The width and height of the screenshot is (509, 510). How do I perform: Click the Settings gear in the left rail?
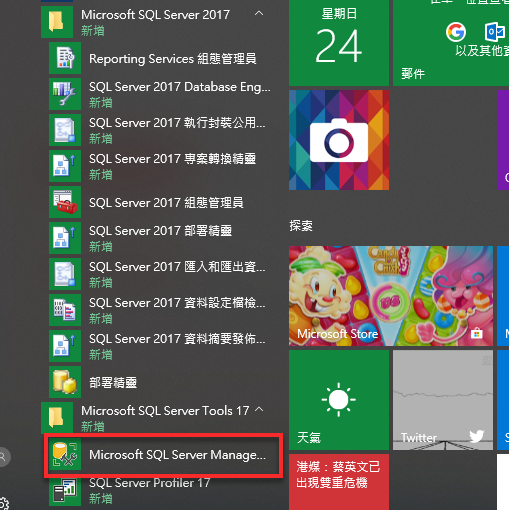point(3,504)
